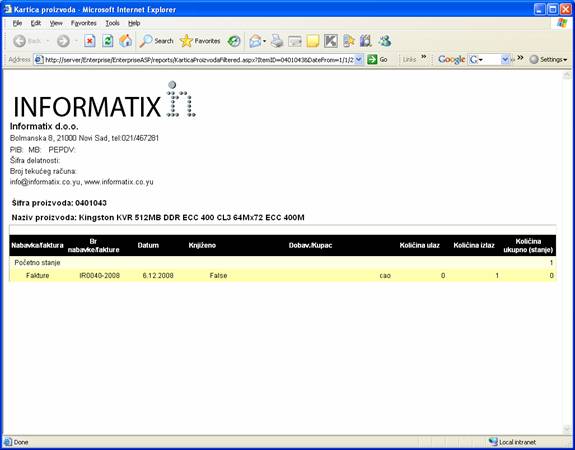Open the Google search box dropdown
Image resolution: width=575 pixels, height=450 pixels.
[505, 59]
